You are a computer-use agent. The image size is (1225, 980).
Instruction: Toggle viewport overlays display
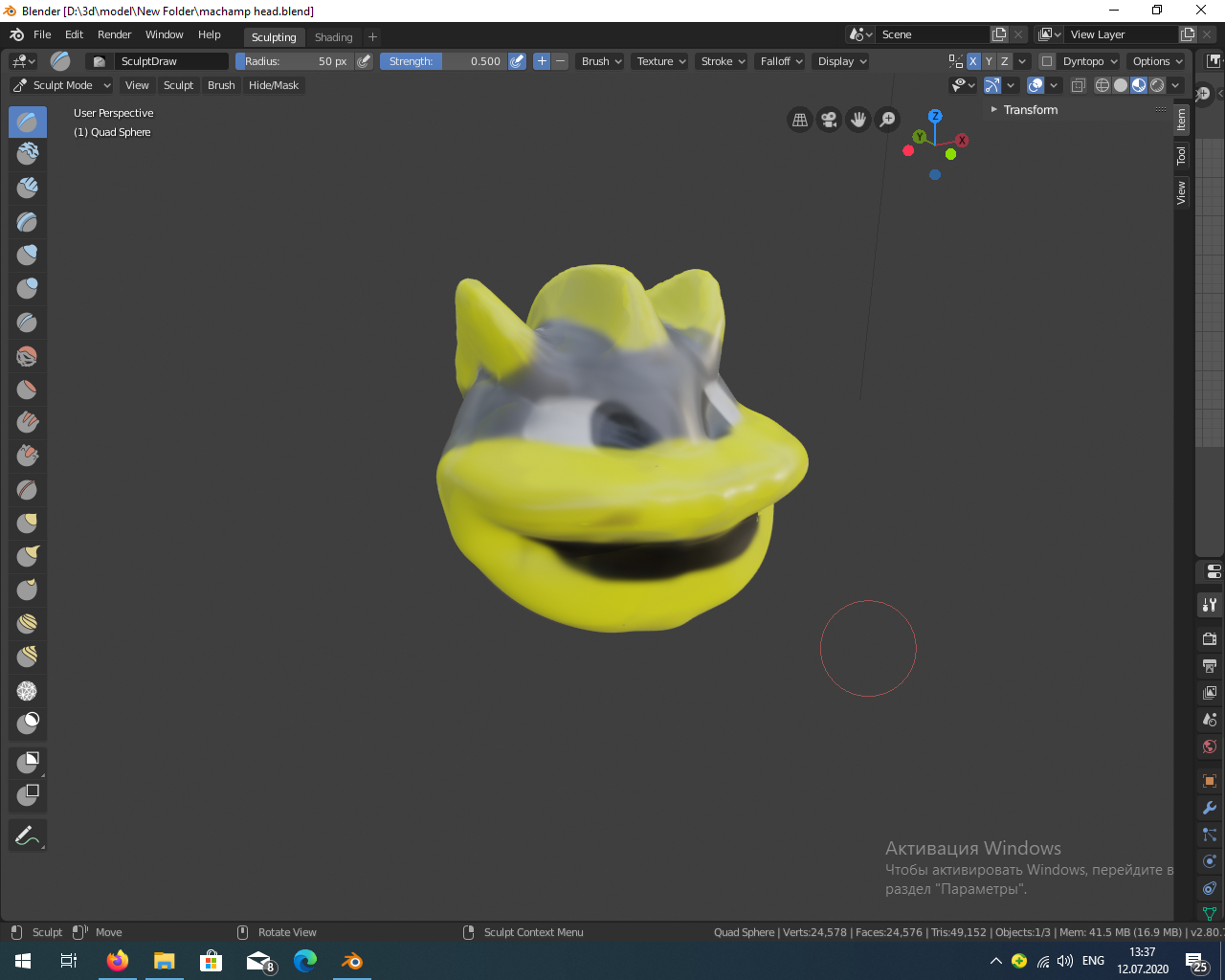[1036, 85]
